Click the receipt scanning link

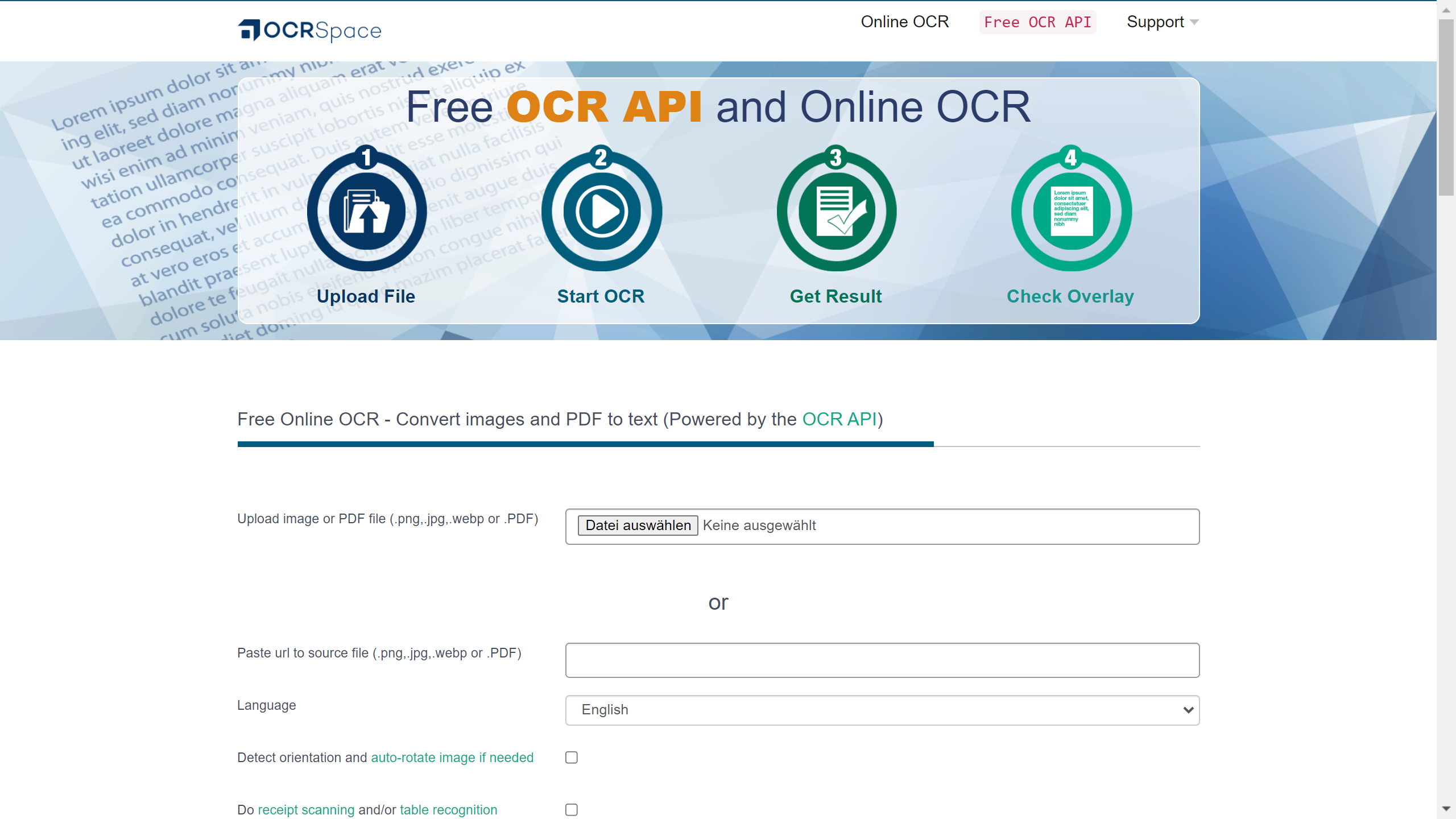click(x=306, y=809)
